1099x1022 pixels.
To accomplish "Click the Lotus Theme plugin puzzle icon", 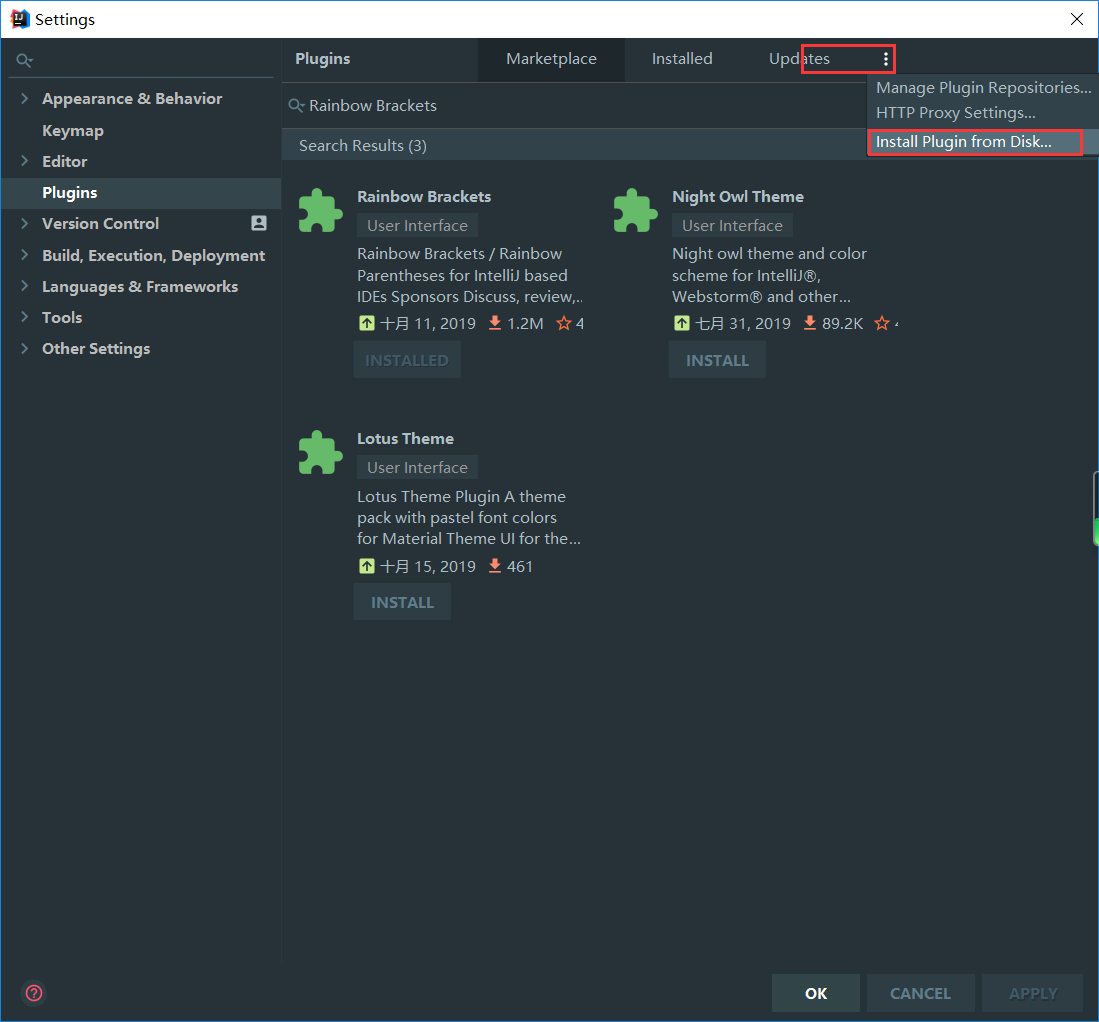I will (320, 452).
